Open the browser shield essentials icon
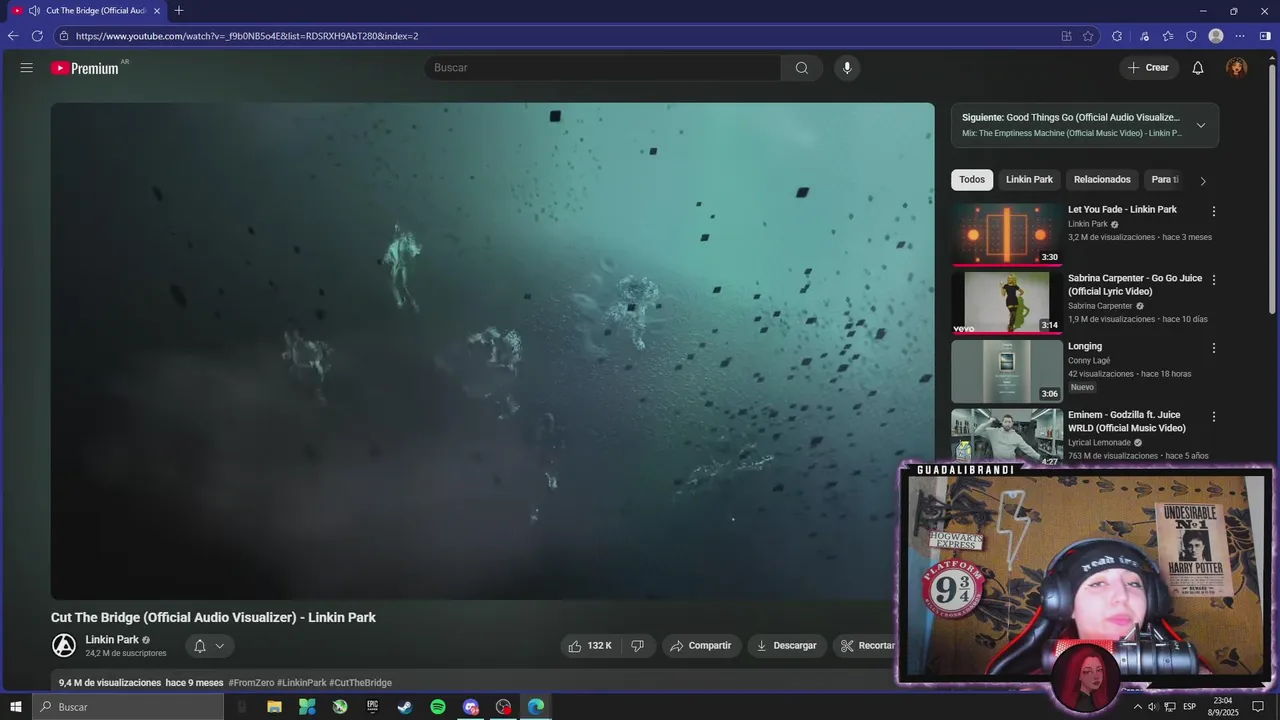1280x720 pixels. 1191,36
